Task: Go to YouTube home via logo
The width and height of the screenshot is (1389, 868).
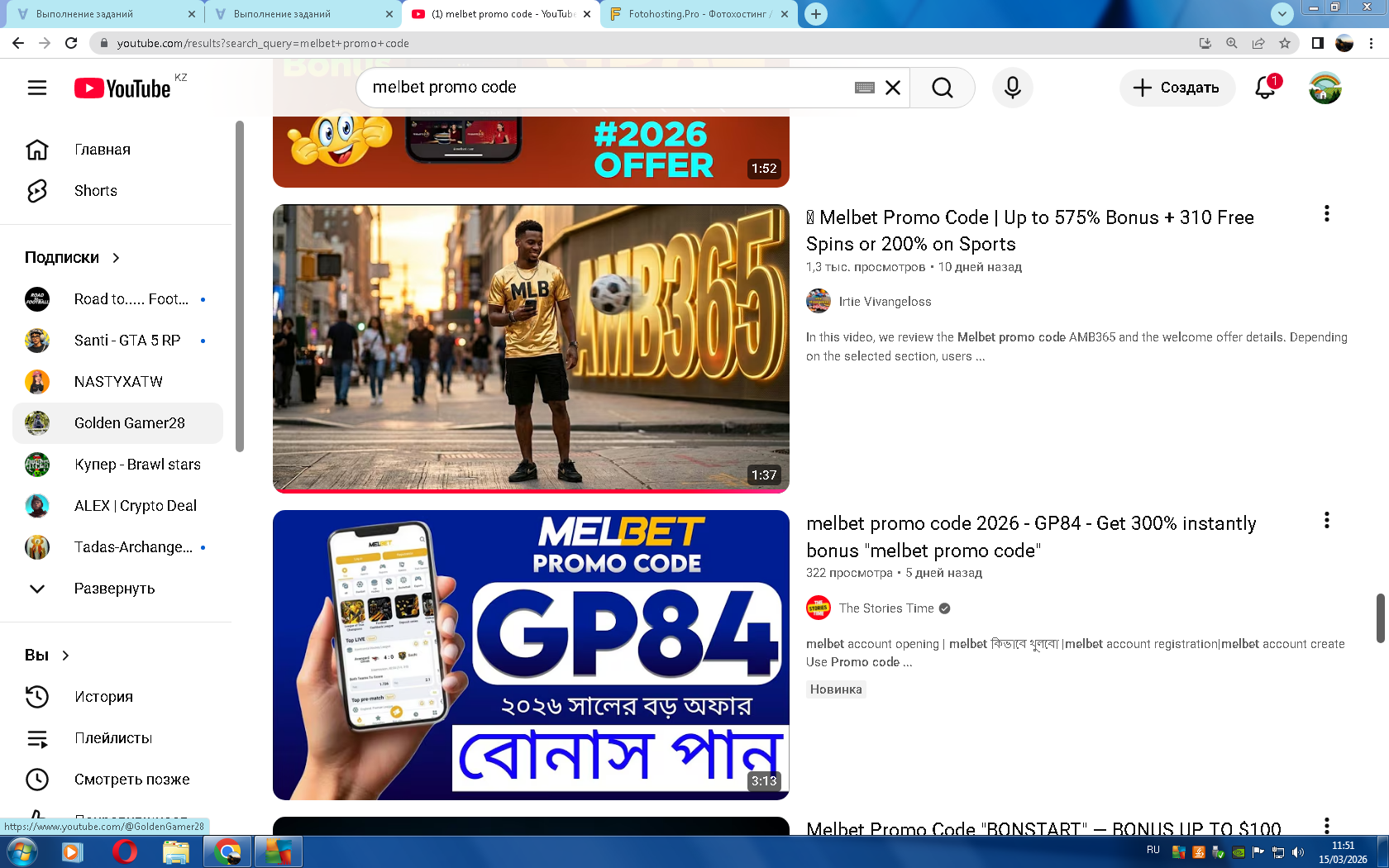Action: (x=123, y=88)
